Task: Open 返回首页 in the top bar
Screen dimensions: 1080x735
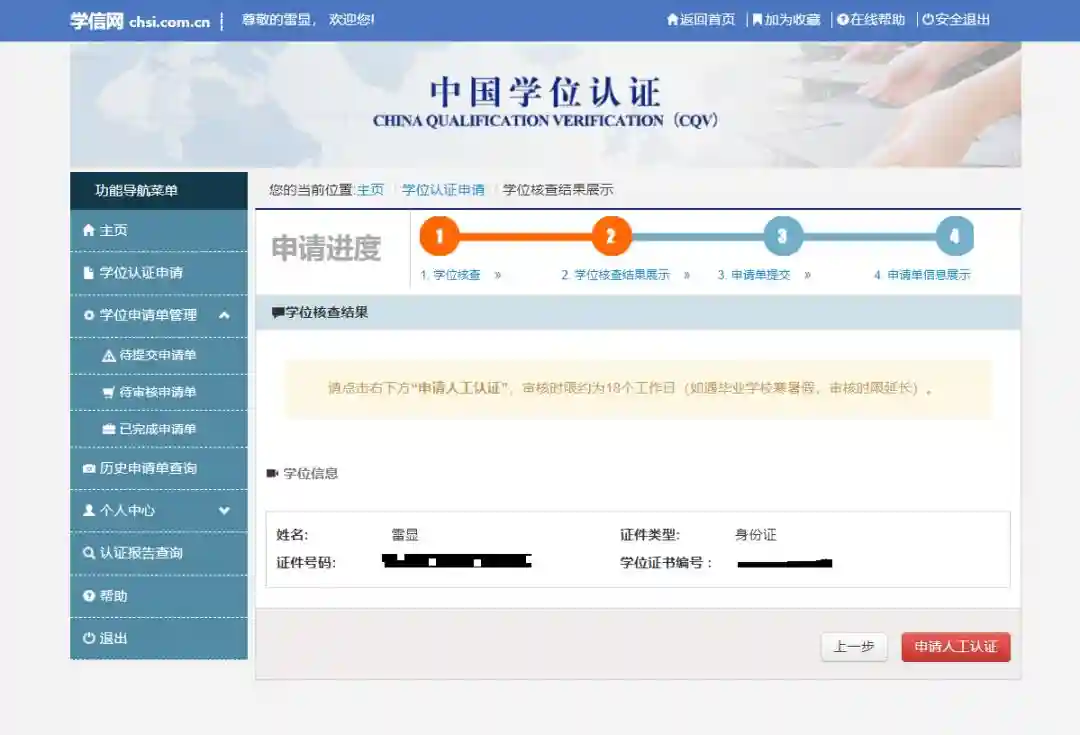Action: click(x=701, y=19)
